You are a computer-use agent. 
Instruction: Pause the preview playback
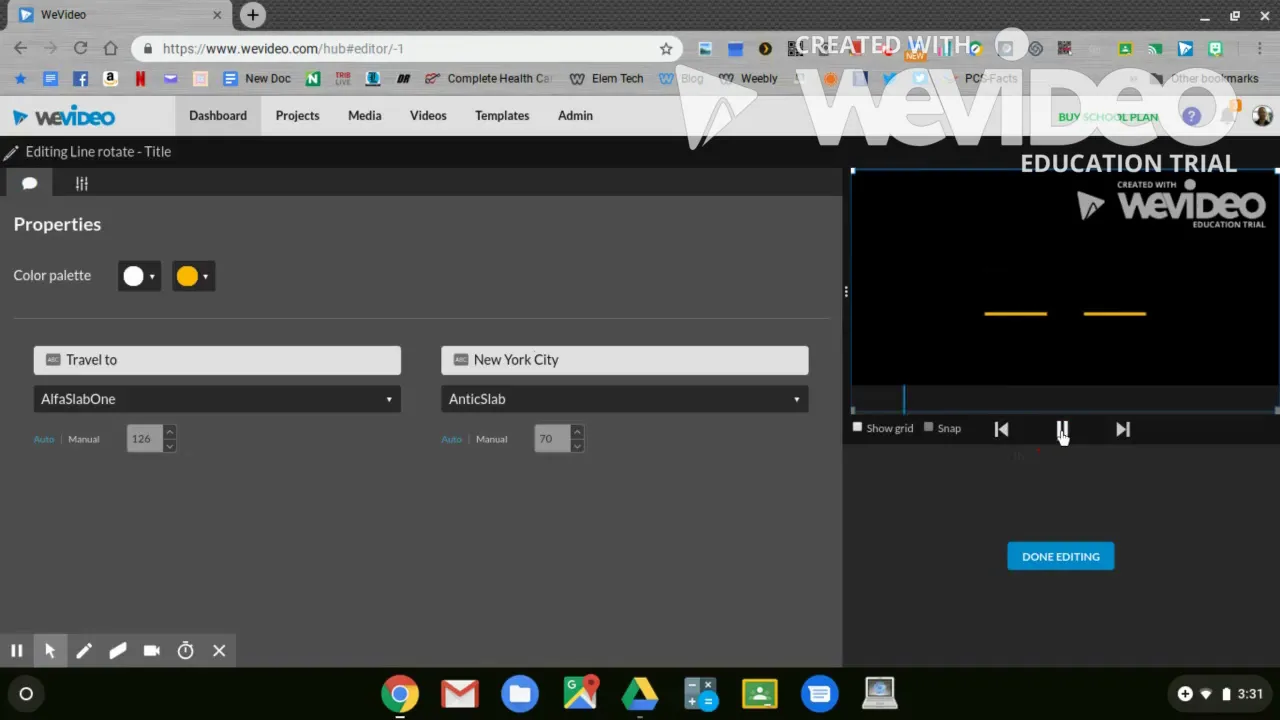1062,429
